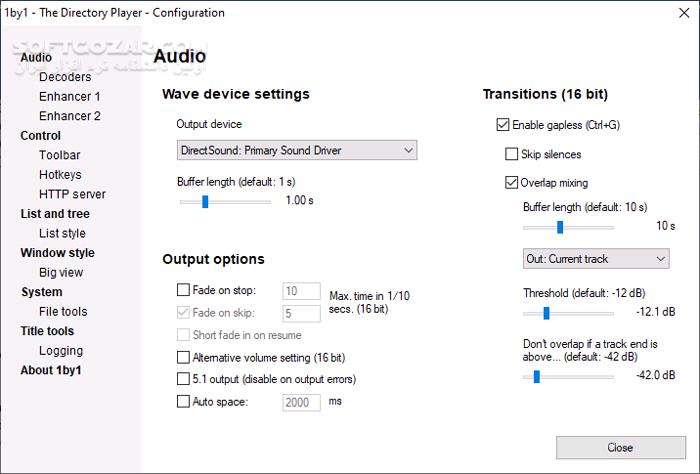
Task: Disable the Enable gapless checkbox
Action: pos(503,125)
